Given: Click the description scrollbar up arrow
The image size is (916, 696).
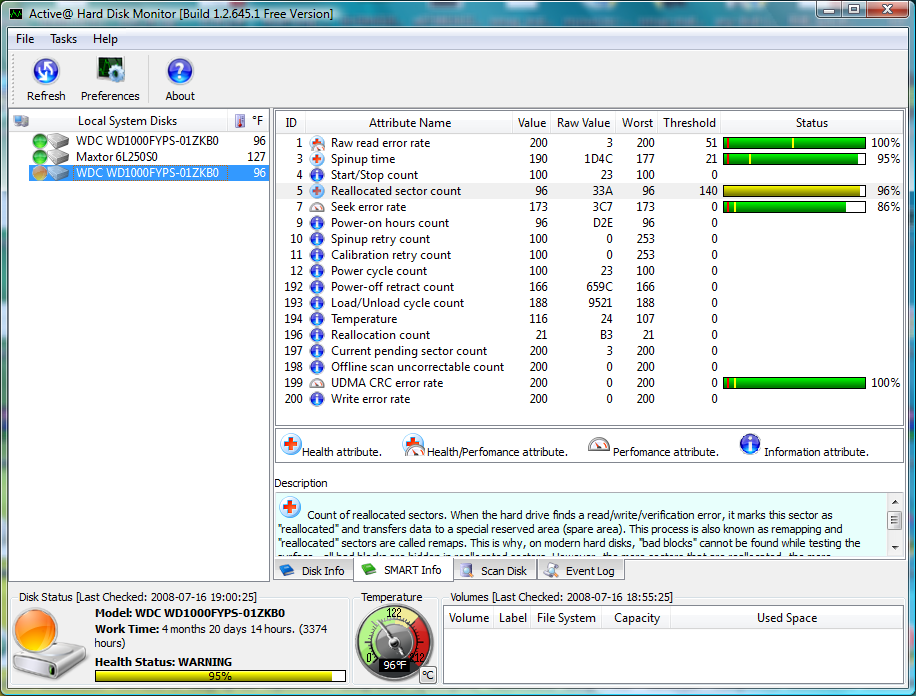Looking at the screenshot, I should [895, 503].
